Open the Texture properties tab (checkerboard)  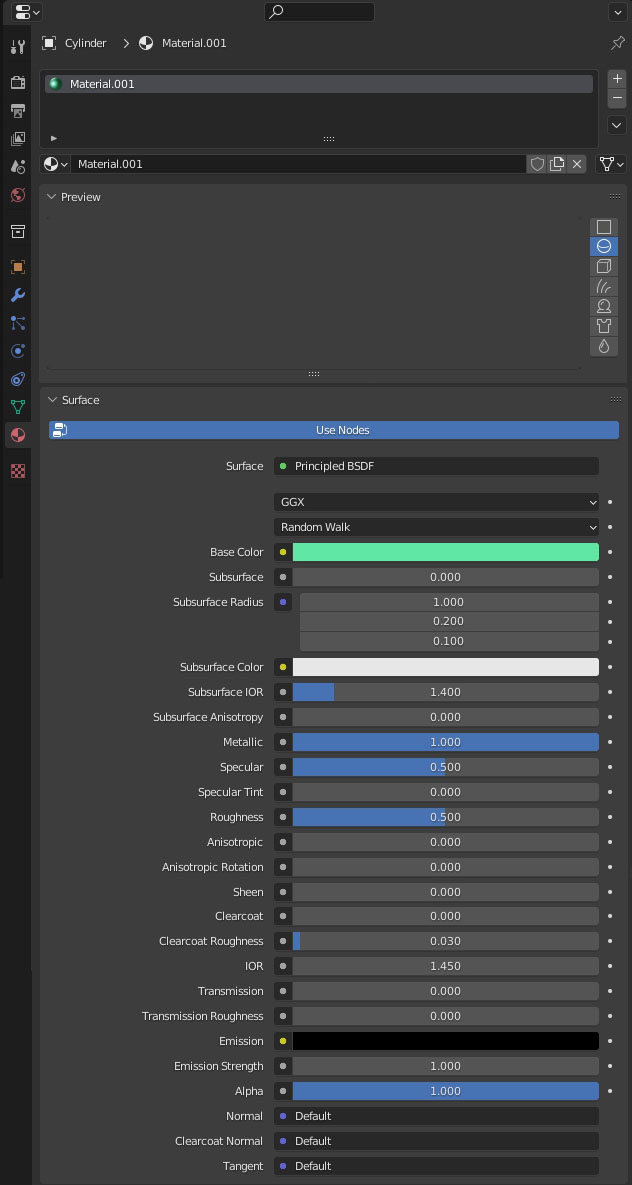[x=18, y=471]
